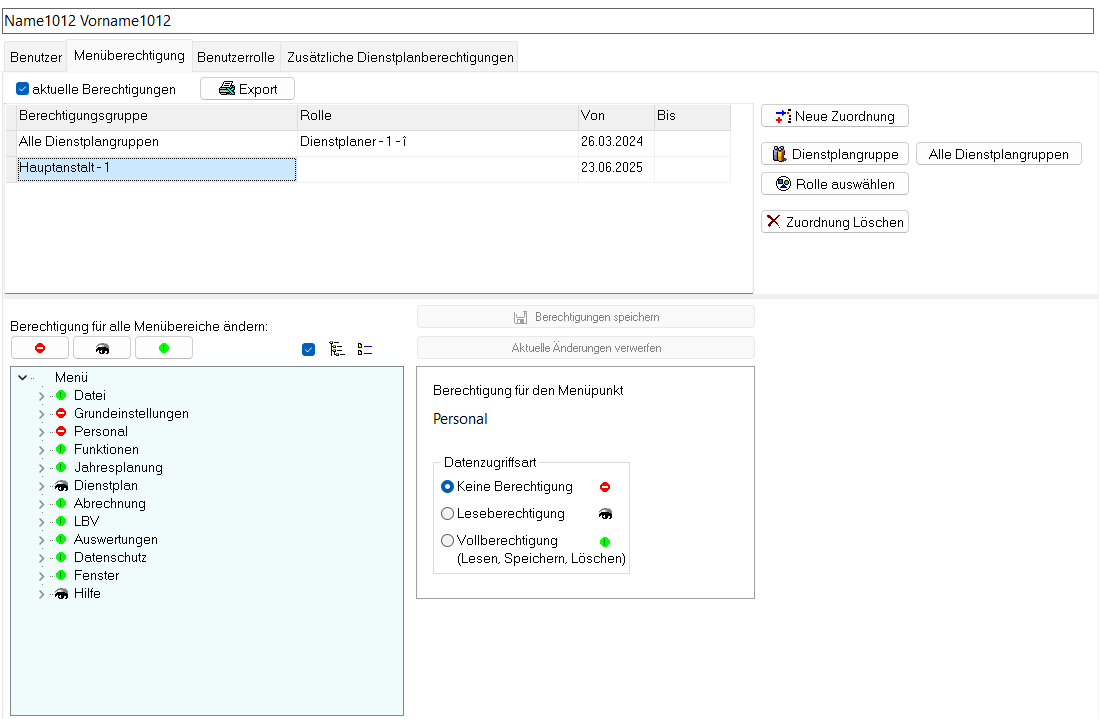The width and height of the screenshot is (1099, 719).
Task: Click the eye read-only button for all menus
Action: (102, 348)
